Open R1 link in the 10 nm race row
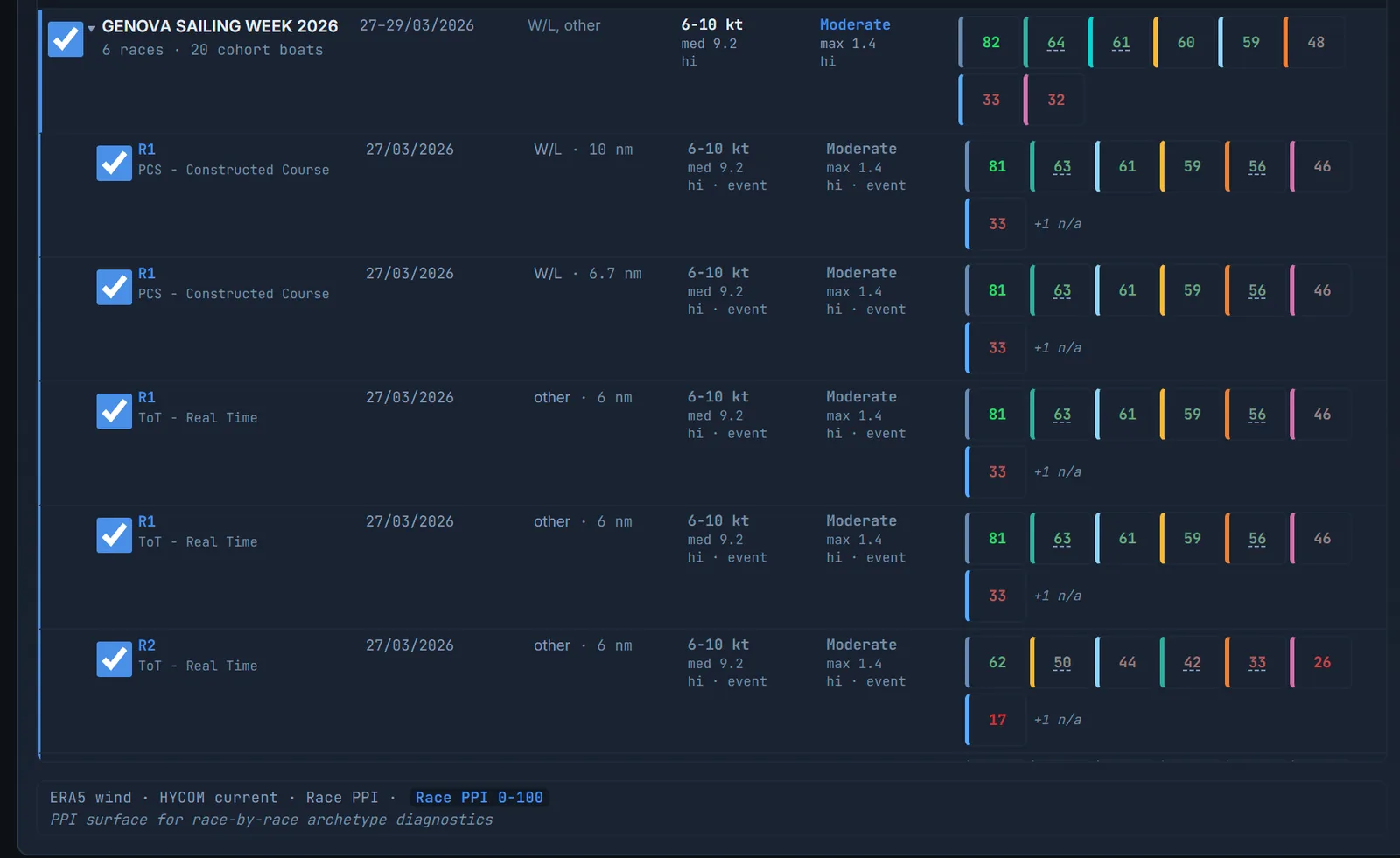This screenshot has height=858, width=1400. coord(147,150)
